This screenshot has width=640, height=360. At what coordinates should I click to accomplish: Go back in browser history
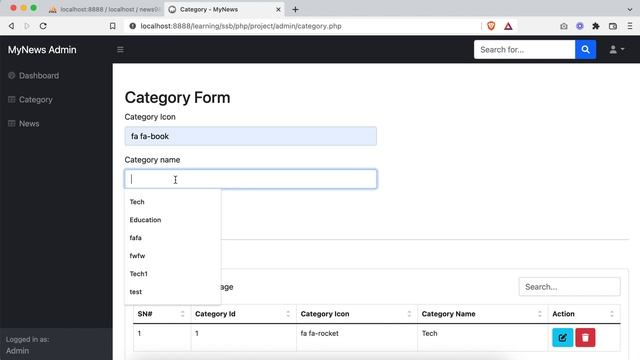(x=11, y=26)
